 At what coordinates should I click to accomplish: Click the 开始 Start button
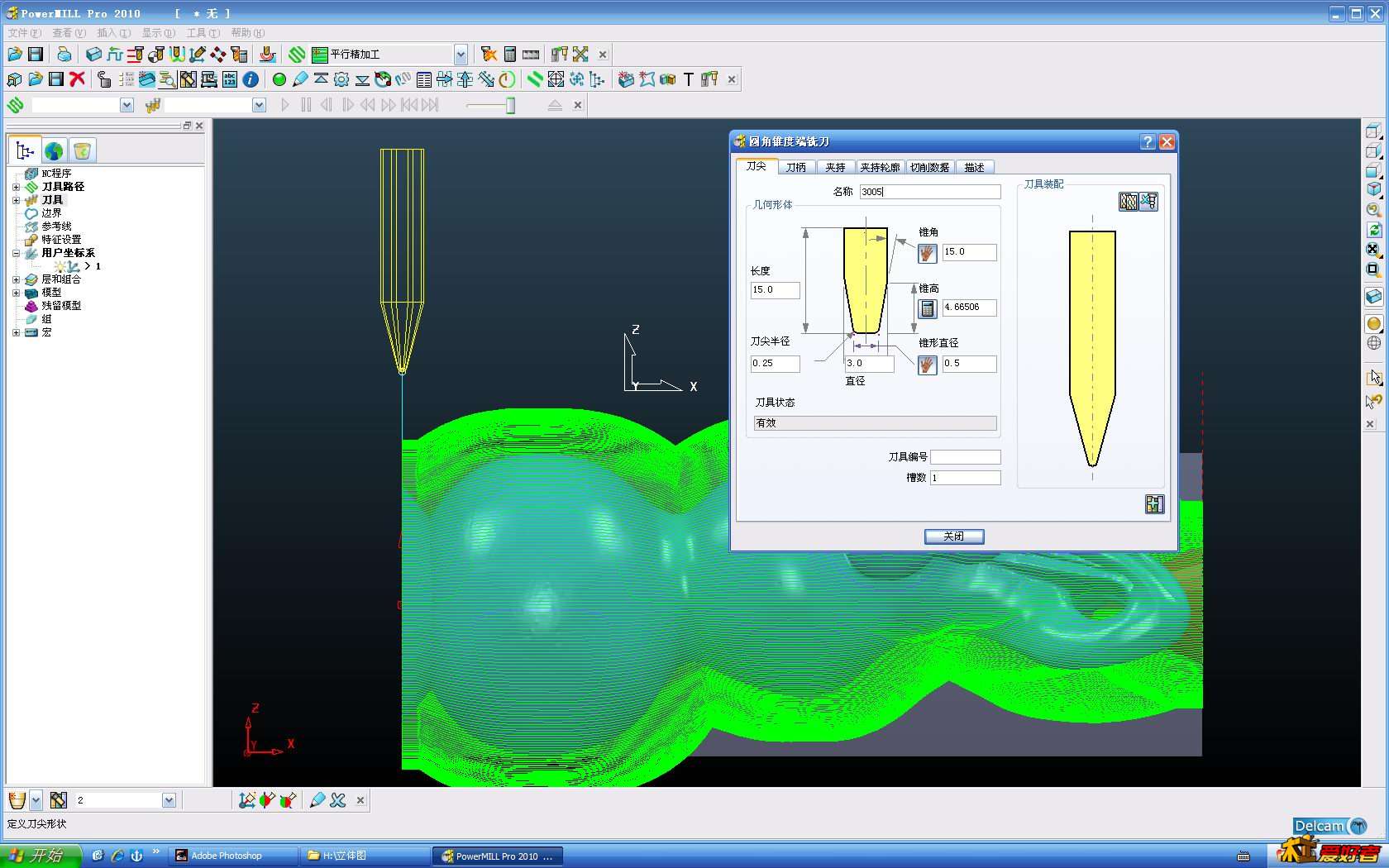click(x=41, y=856)
